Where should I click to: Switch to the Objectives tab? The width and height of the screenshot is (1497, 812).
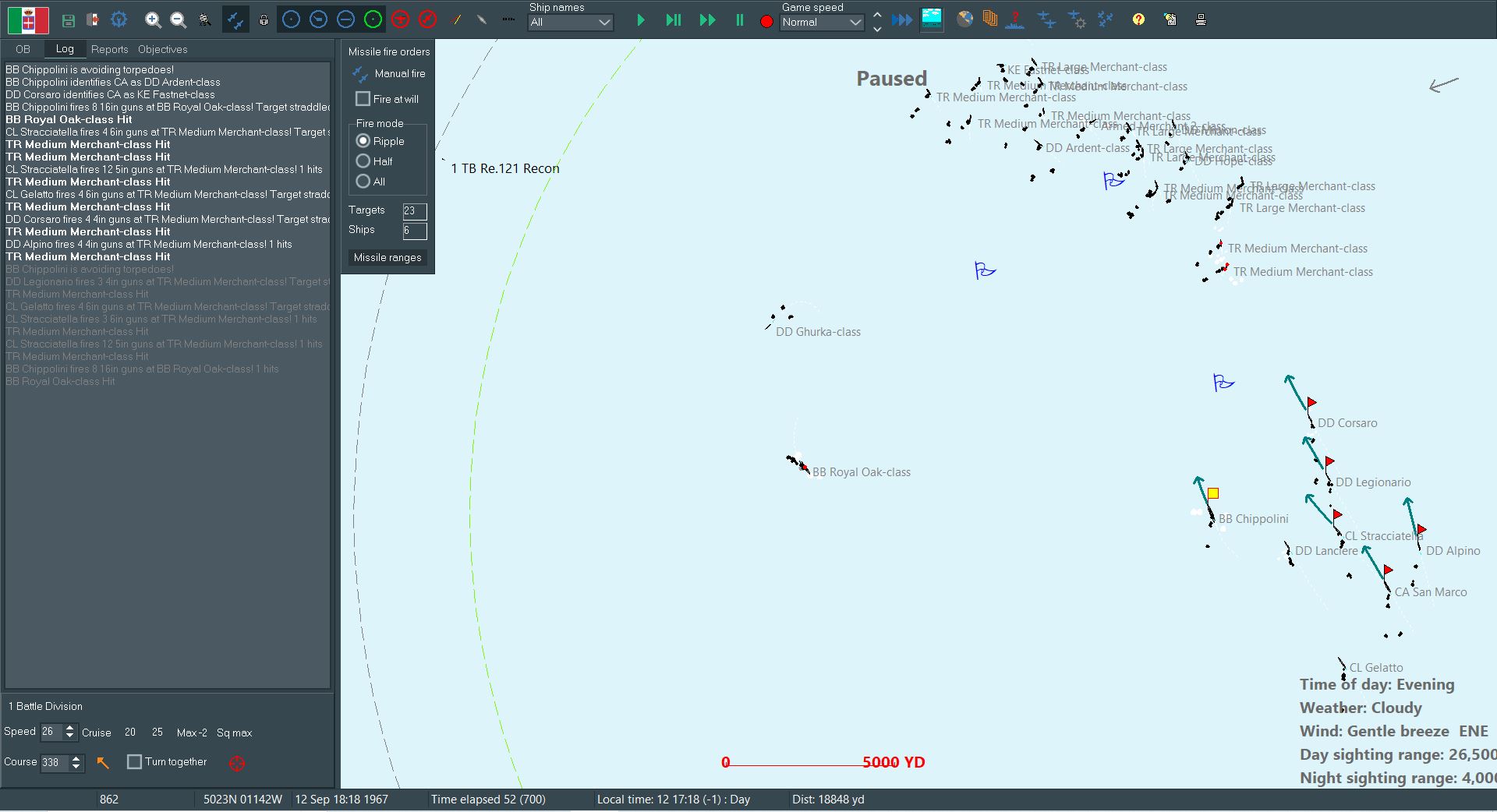pyautogui.click(x=162, y=49)
